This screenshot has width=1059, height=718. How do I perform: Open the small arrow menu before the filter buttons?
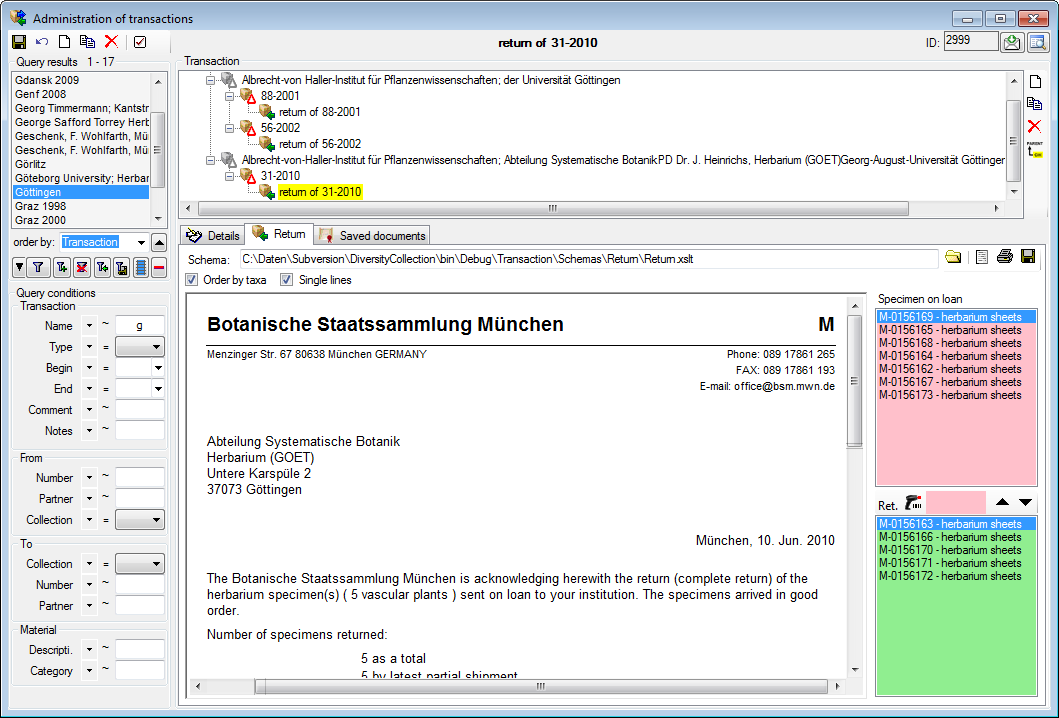coord(20,267)
